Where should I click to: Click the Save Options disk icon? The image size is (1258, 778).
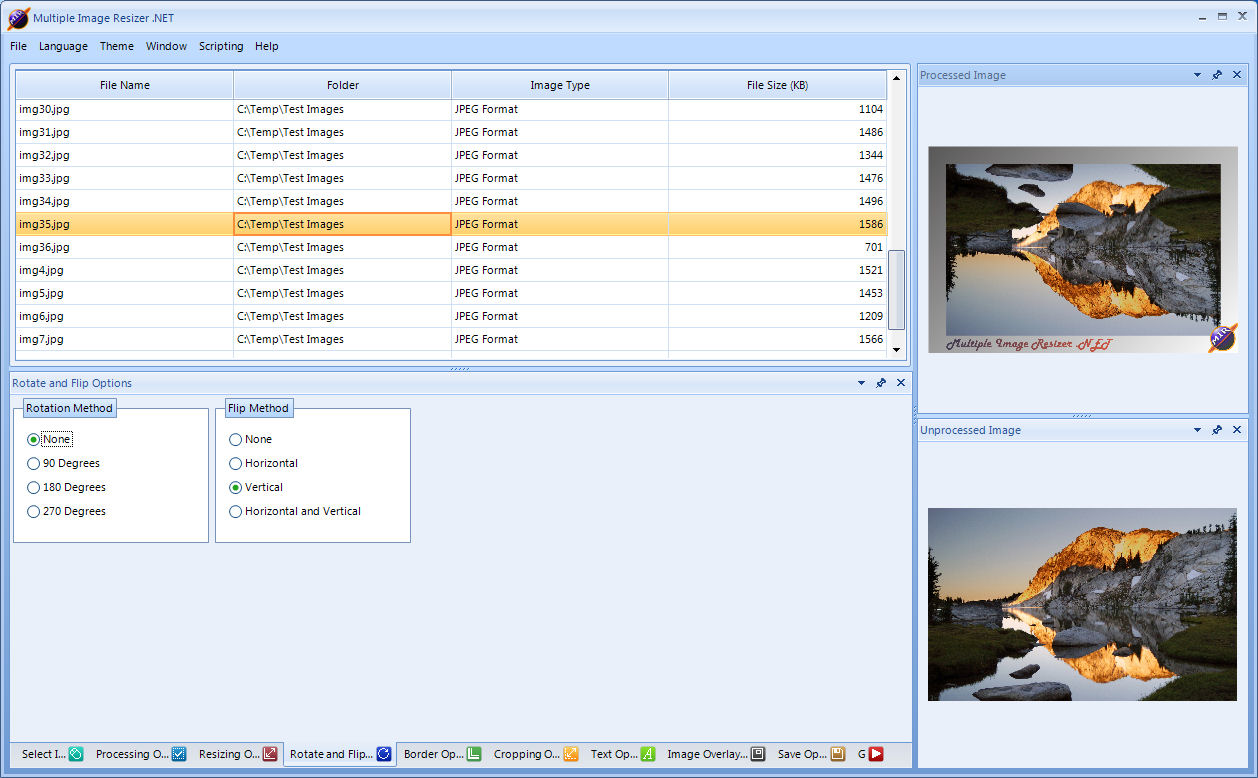pos(838,754)
